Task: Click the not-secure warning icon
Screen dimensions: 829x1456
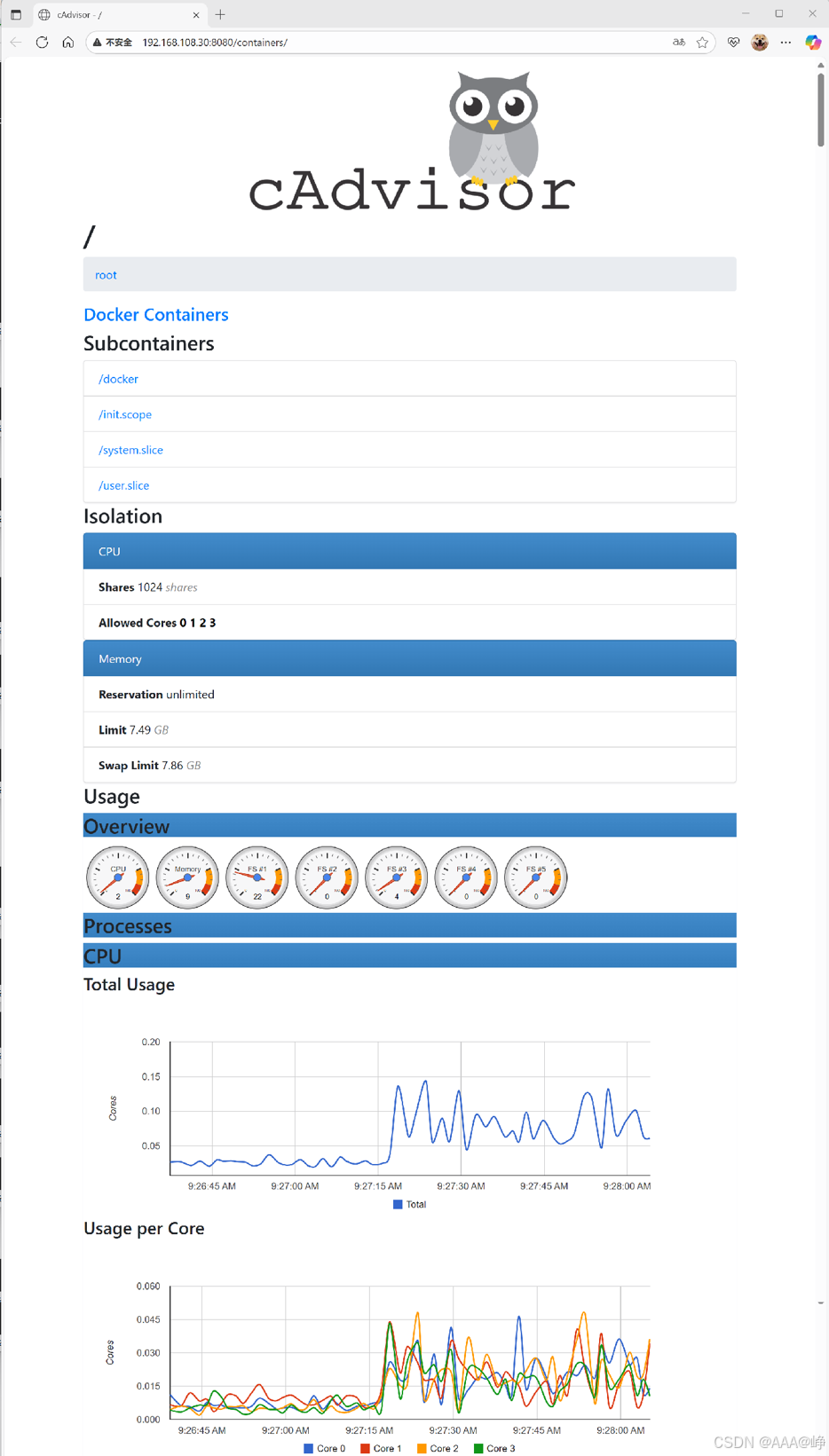Action: click(98, 42)
